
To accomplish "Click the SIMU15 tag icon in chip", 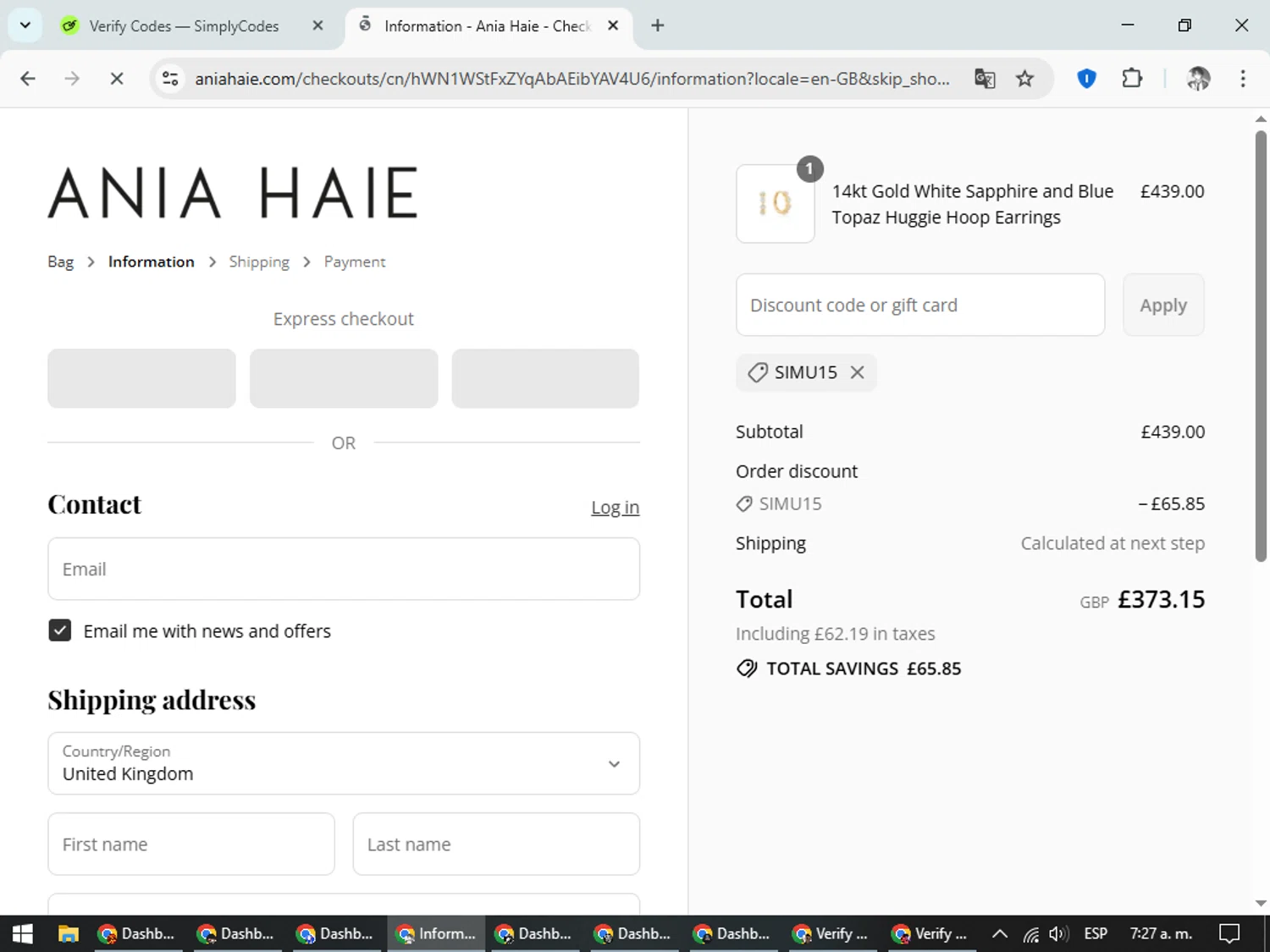I will click(x=758, y=372).
